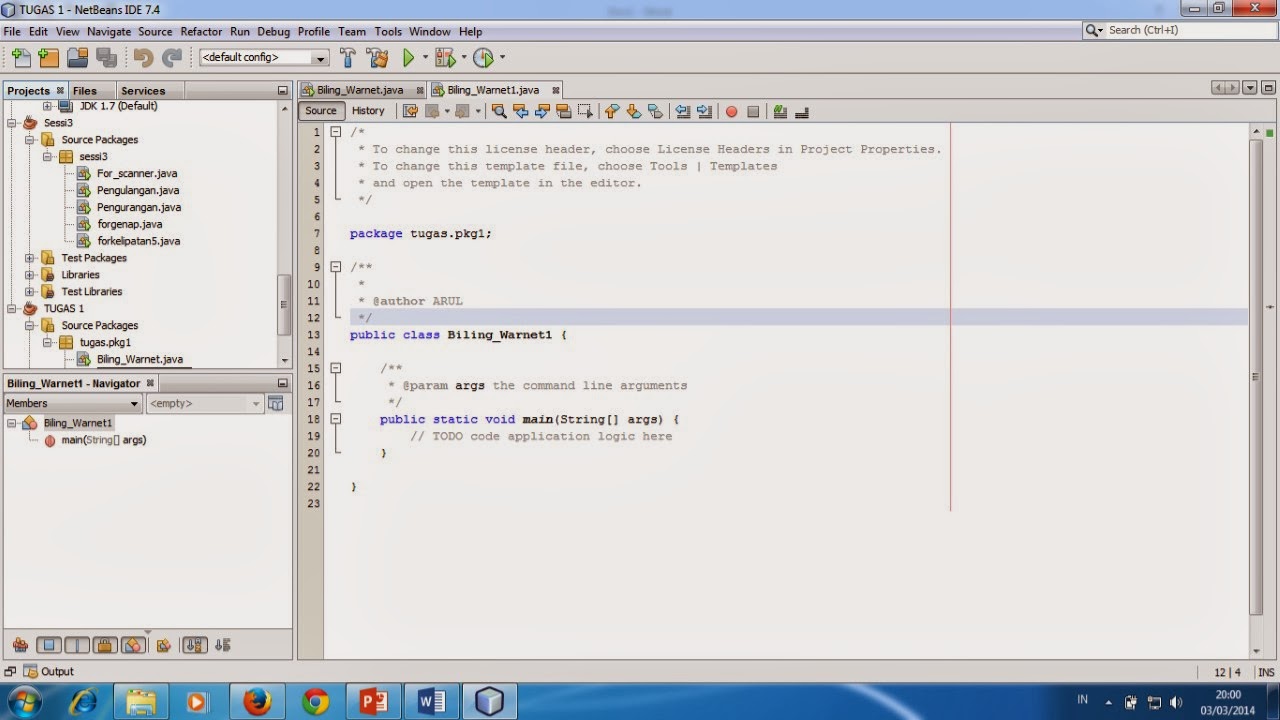Screen dimensions: 1280x720
Task: Run the project with the green Run icon
Action: [x=408, y=57]
